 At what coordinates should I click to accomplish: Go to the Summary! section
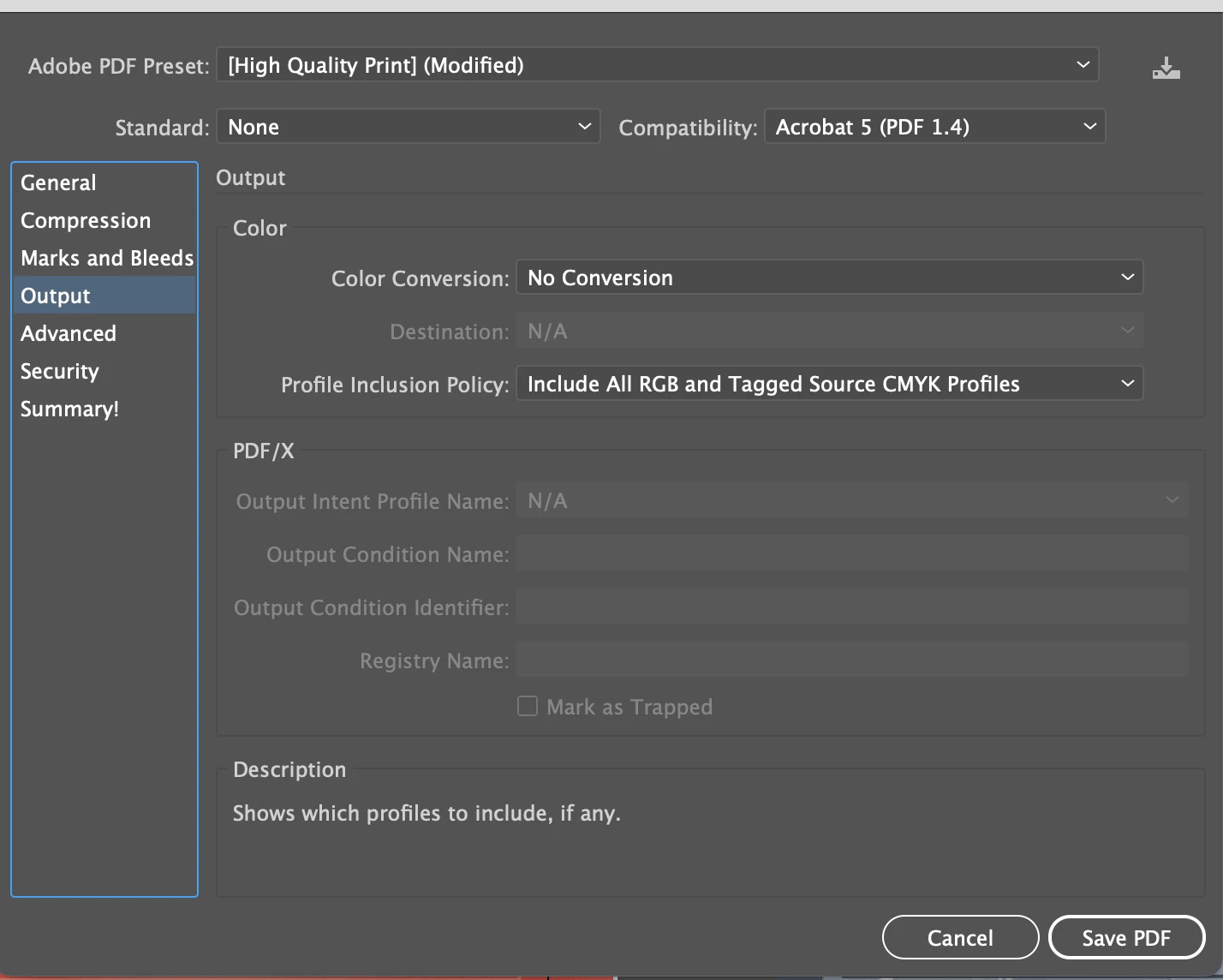pyautogui.click(x=104, y=409)
